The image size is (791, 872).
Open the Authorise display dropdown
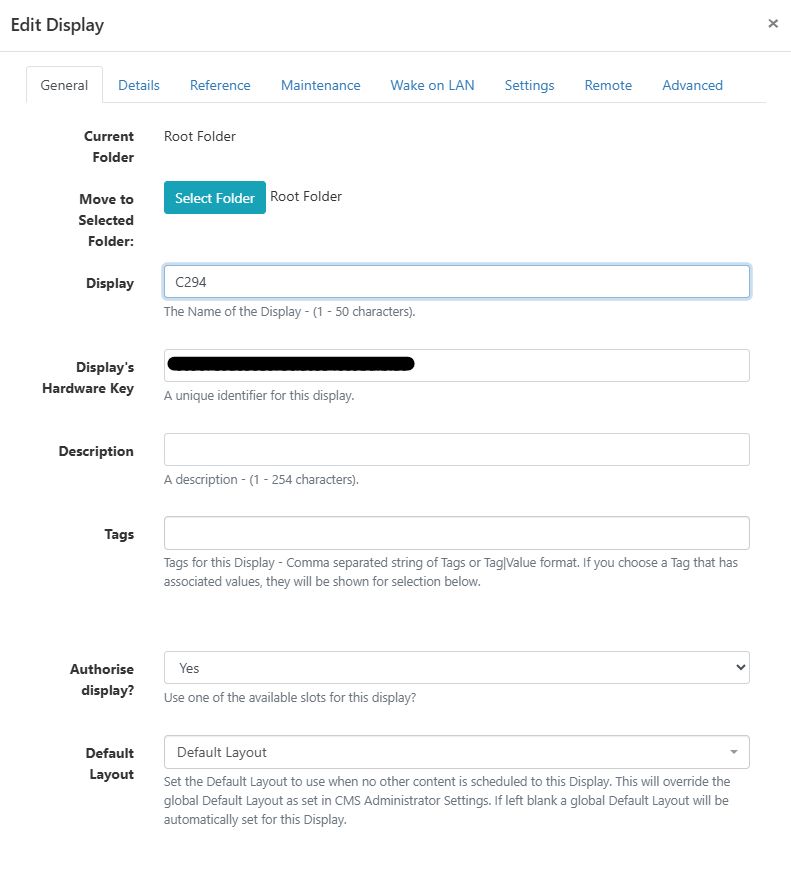pos(456,668)
